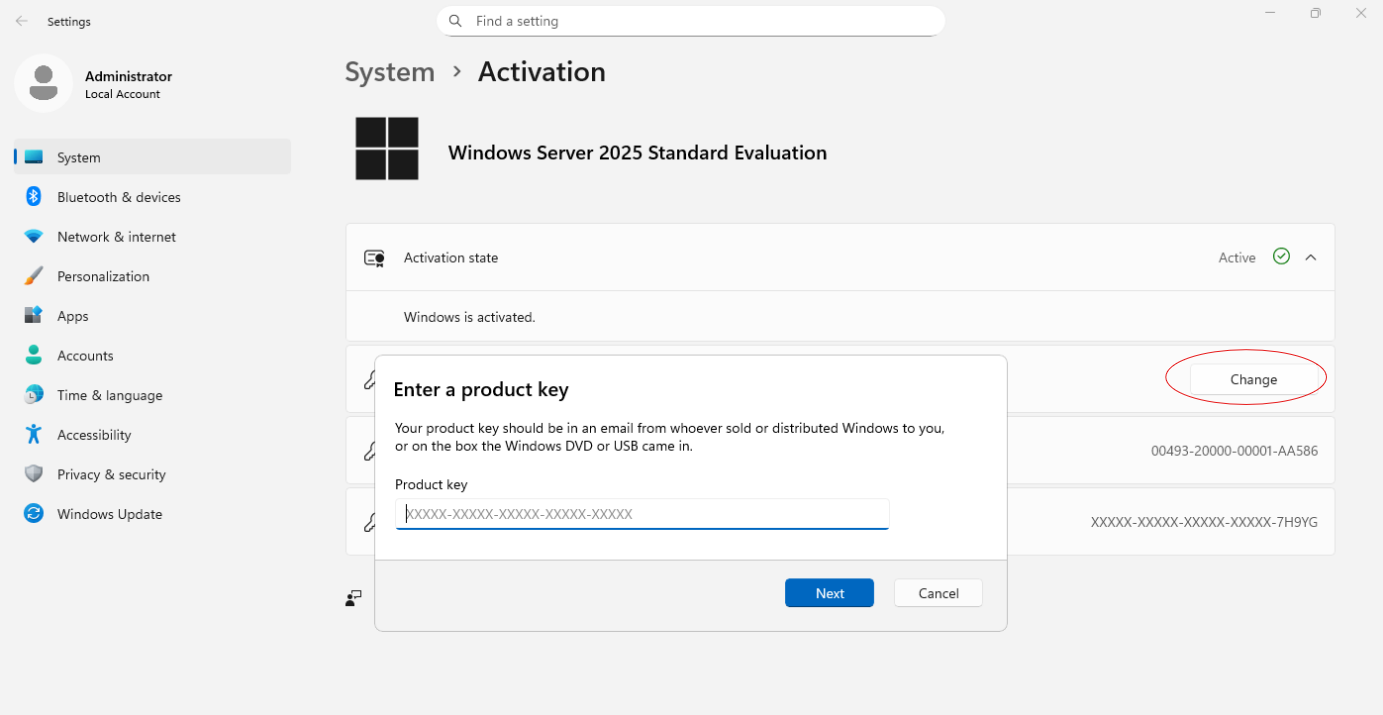Click the Time & language globe icon
The height and width of the screenshot is (715, 1383).
[34, 394]
